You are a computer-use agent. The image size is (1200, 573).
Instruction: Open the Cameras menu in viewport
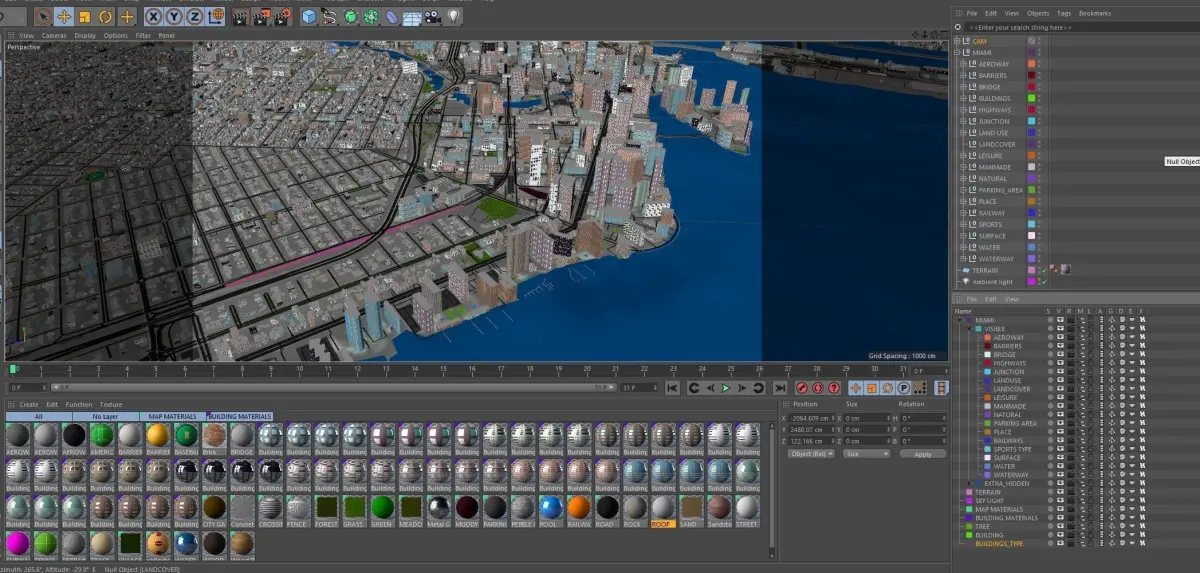[54, 35]
